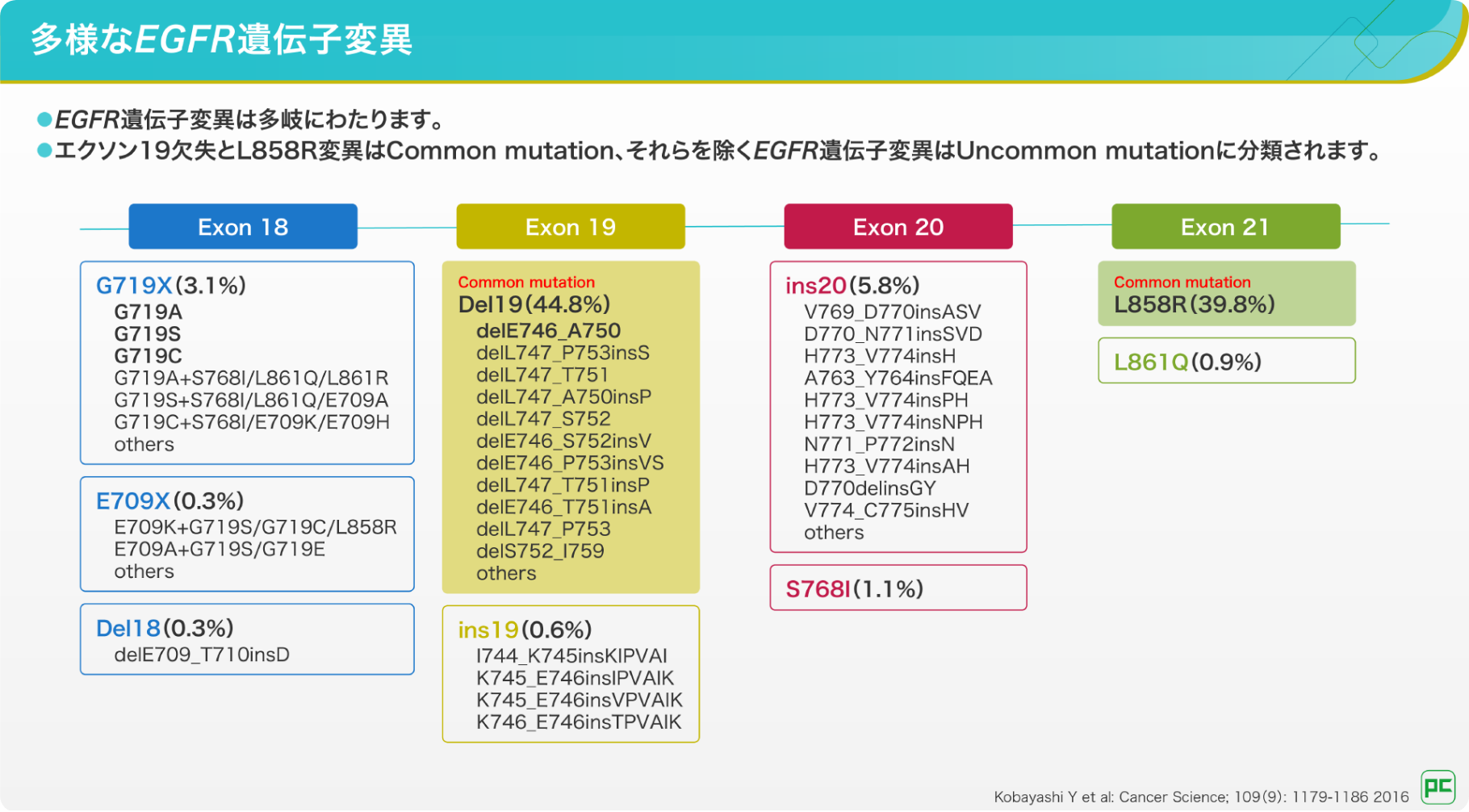This screenshot has width=1469, height=812.
Task: Click the slide title 多様なEGFR遺伝子変異
Action: click(222, 40)
